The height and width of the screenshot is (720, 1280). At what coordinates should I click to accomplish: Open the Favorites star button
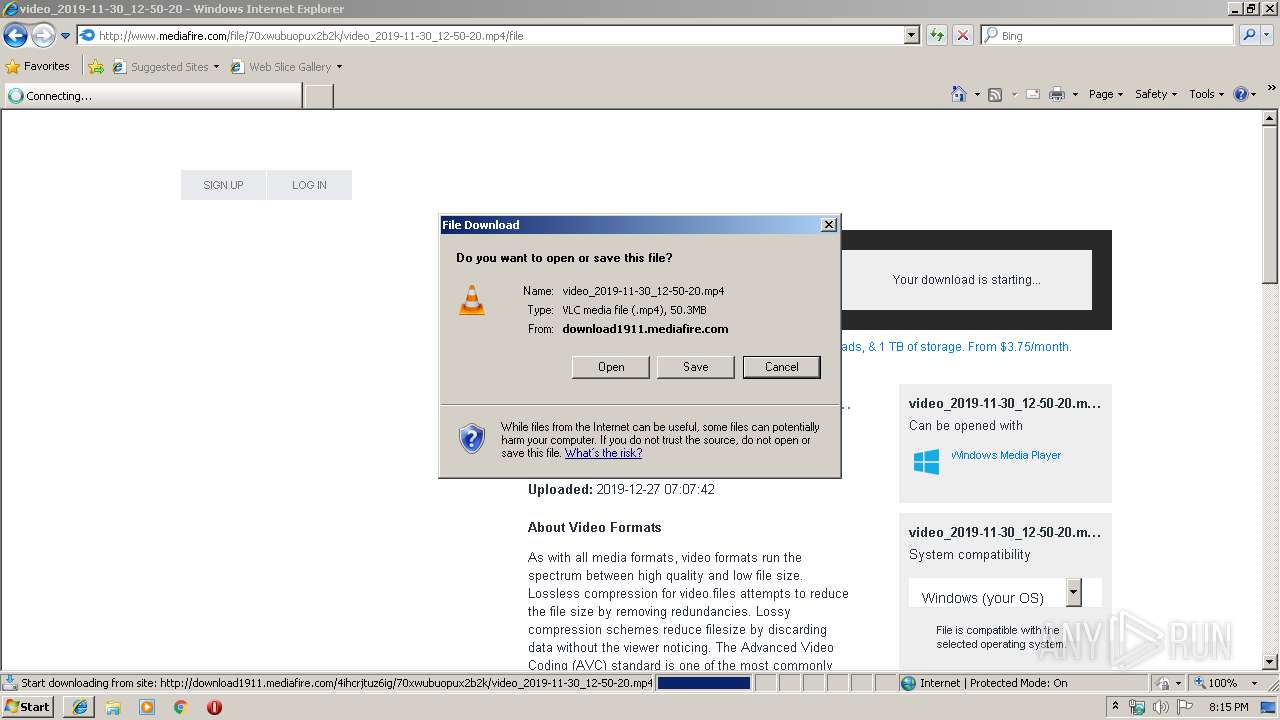(38, 66)
